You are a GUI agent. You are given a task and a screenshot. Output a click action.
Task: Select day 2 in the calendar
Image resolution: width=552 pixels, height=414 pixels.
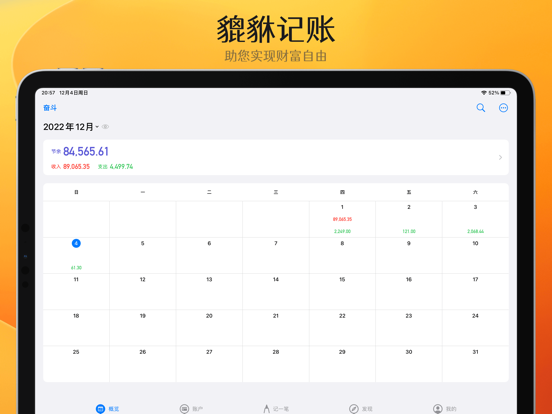coord(409,207)
